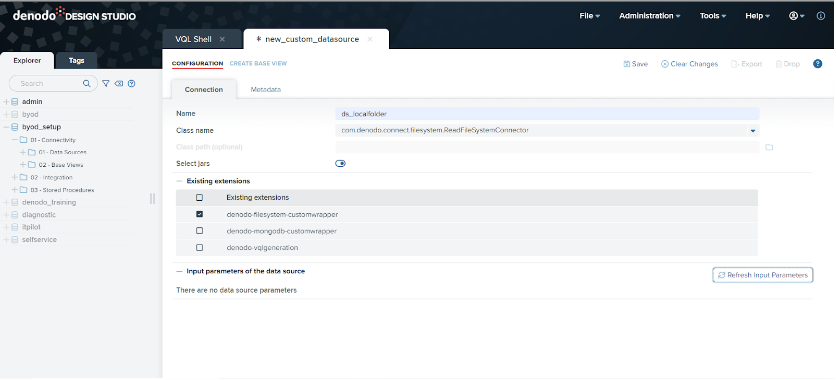
Task: Click the selfservice database icon
Action: (15, 240)
